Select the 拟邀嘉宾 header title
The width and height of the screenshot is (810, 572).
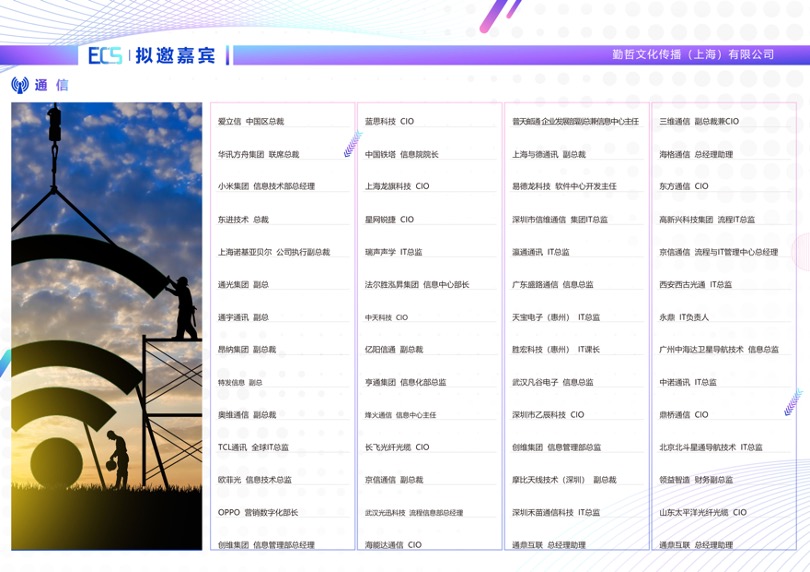click(175, 55)
